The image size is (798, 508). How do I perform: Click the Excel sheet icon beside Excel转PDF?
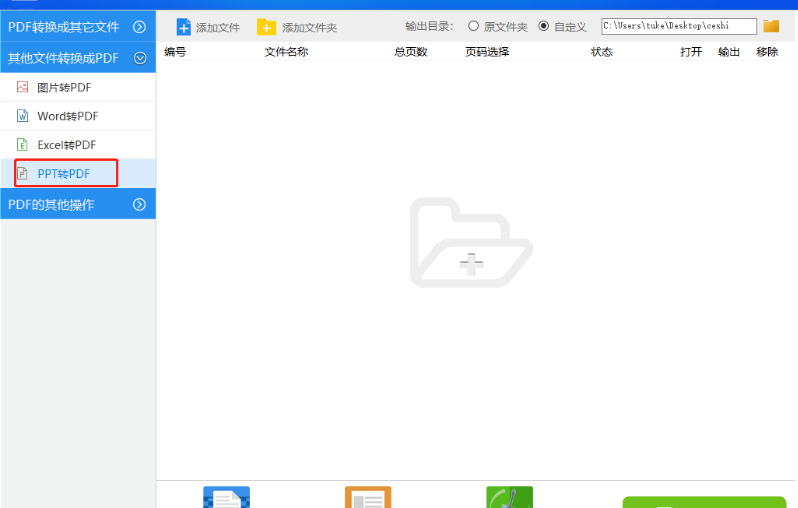coord(22,145)
